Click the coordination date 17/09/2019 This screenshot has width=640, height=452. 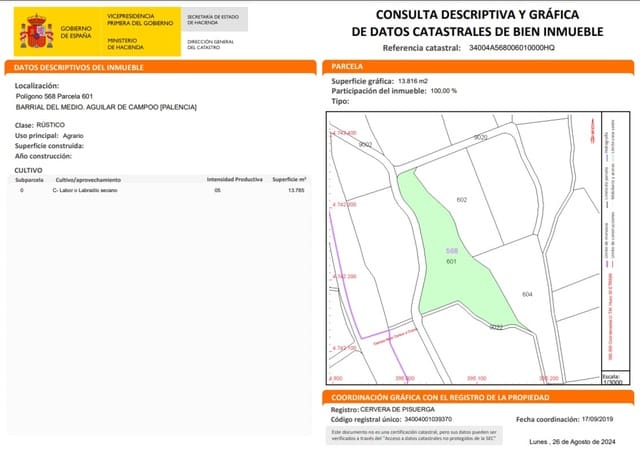click(x=598, y=419)
